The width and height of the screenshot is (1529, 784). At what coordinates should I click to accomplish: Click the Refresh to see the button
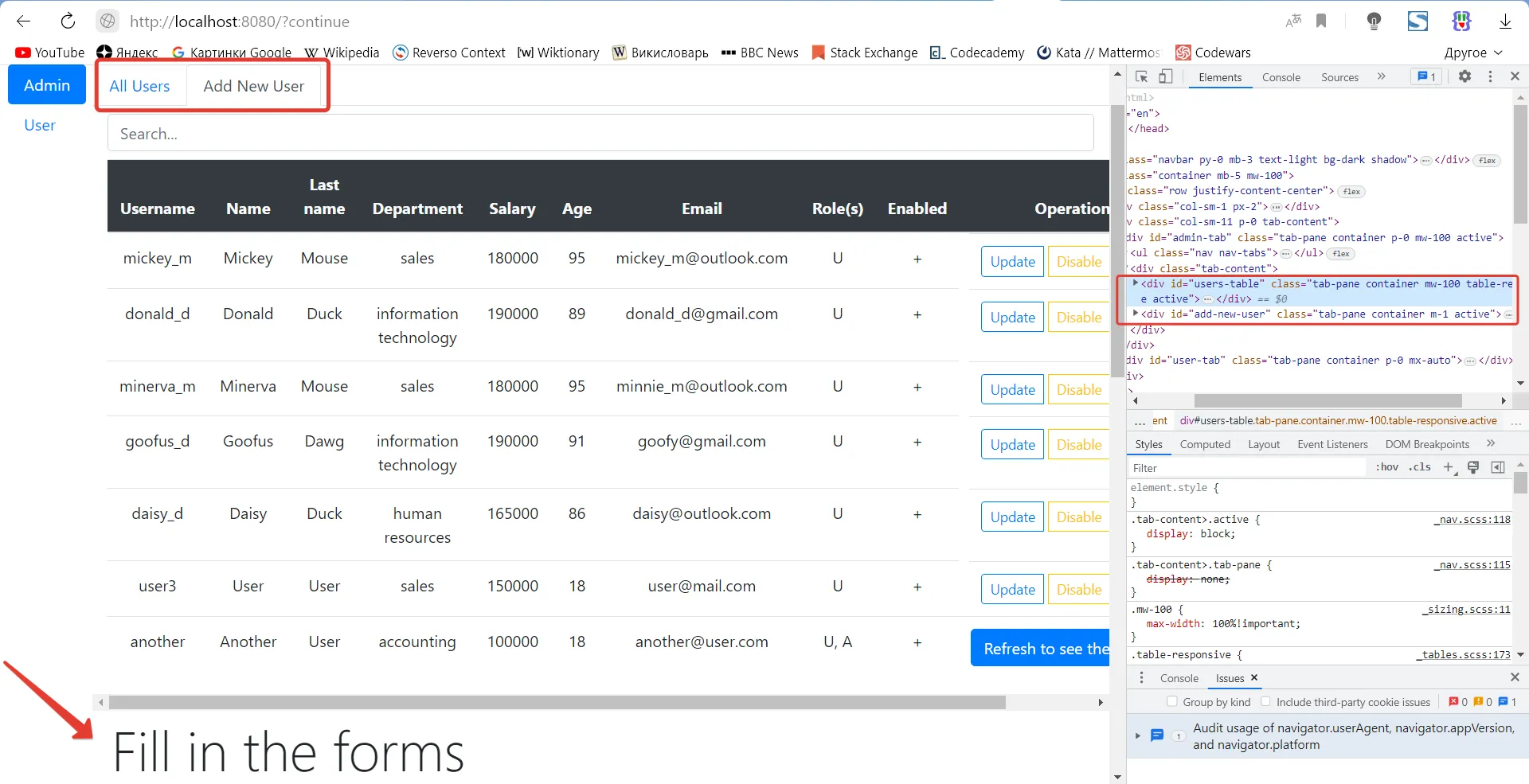[1040, 648]
